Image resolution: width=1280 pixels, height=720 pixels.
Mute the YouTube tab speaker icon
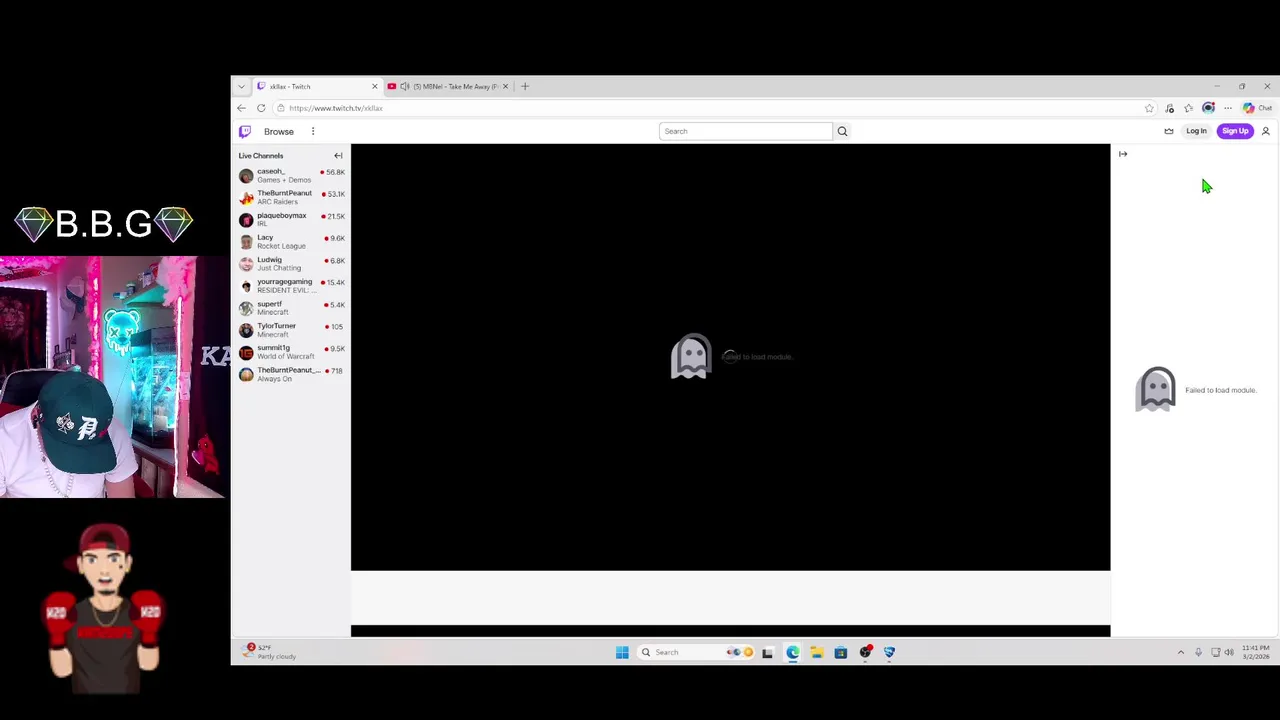(x=405, y=87)
